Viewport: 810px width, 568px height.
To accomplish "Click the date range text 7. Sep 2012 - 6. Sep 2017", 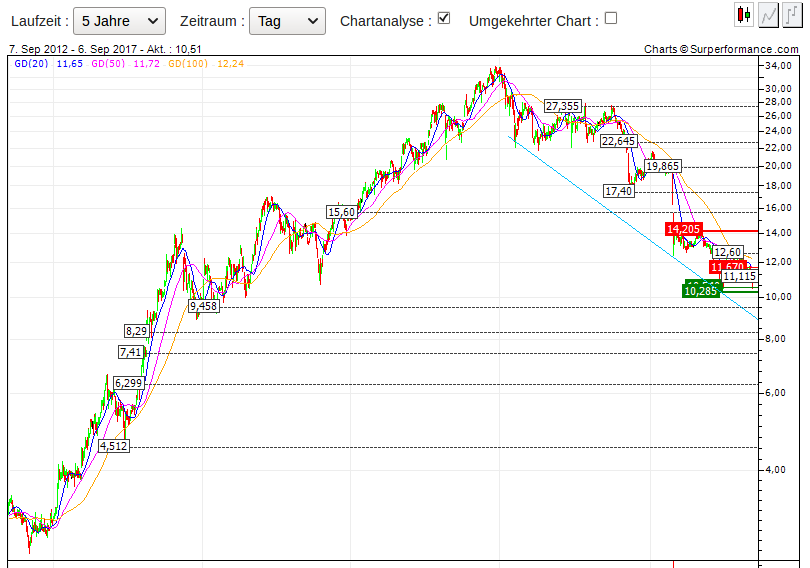I will 75,49.
